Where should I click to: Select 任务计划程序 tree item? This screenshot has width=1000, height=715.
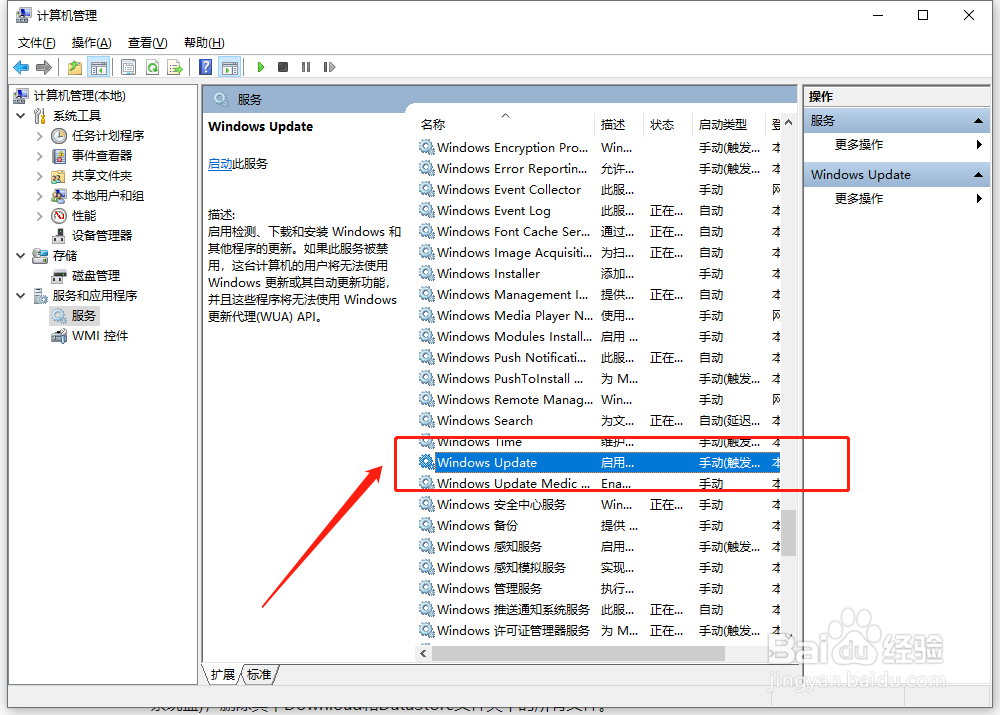(x=108, y=136)
